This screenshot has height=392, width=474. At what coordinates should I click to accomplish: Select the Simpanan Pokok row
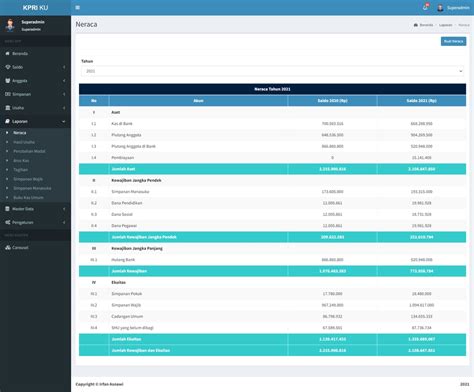pyautogui.click(x=272, y=294)
